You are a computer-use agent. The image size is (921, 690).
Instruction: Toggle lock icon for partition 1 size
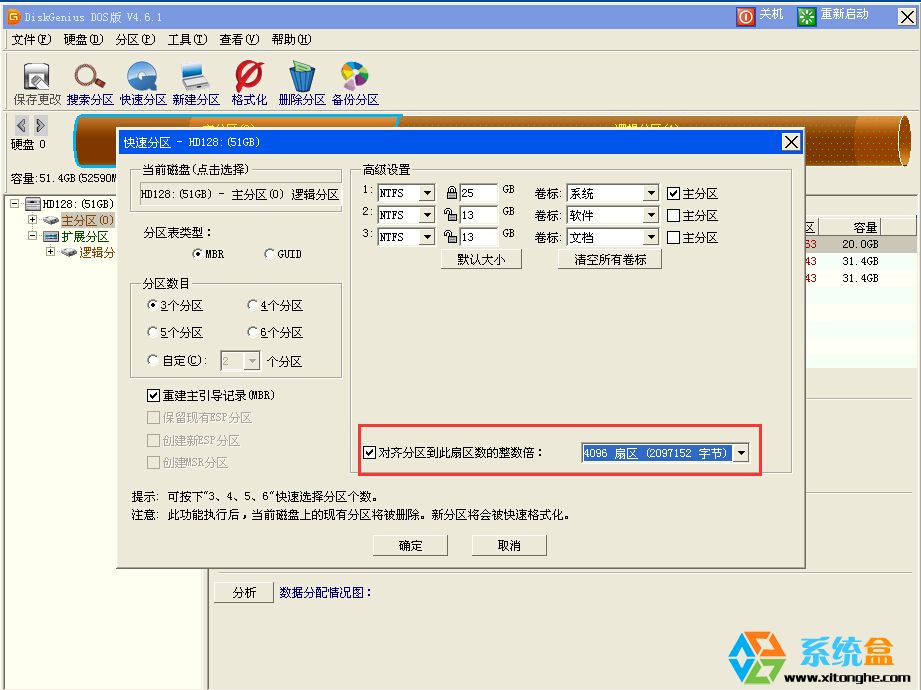452,193
